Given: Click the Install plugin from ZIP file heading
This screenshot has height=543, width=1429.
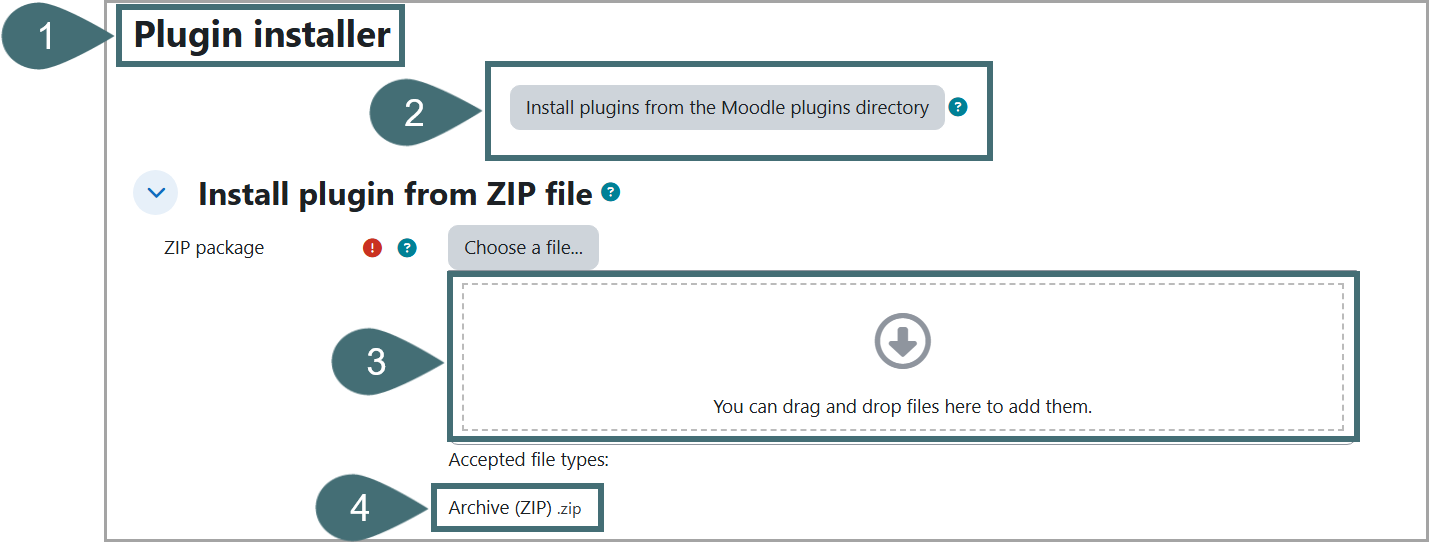Looking at the screenshot, I should [x=395, y=193].
